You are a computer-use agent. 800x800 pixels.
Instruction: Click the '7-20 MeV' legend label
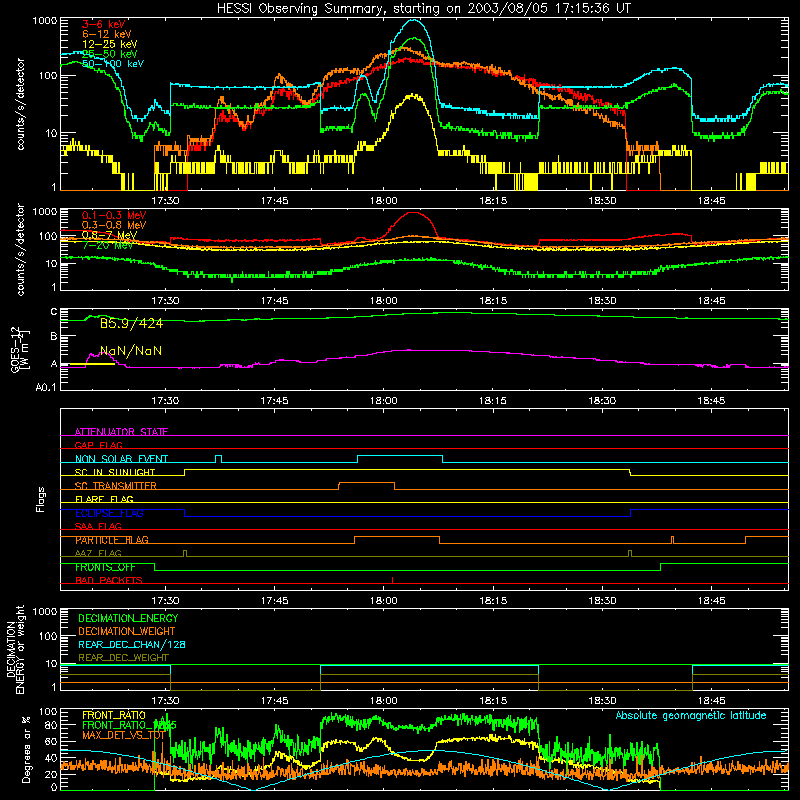(108, 245)
